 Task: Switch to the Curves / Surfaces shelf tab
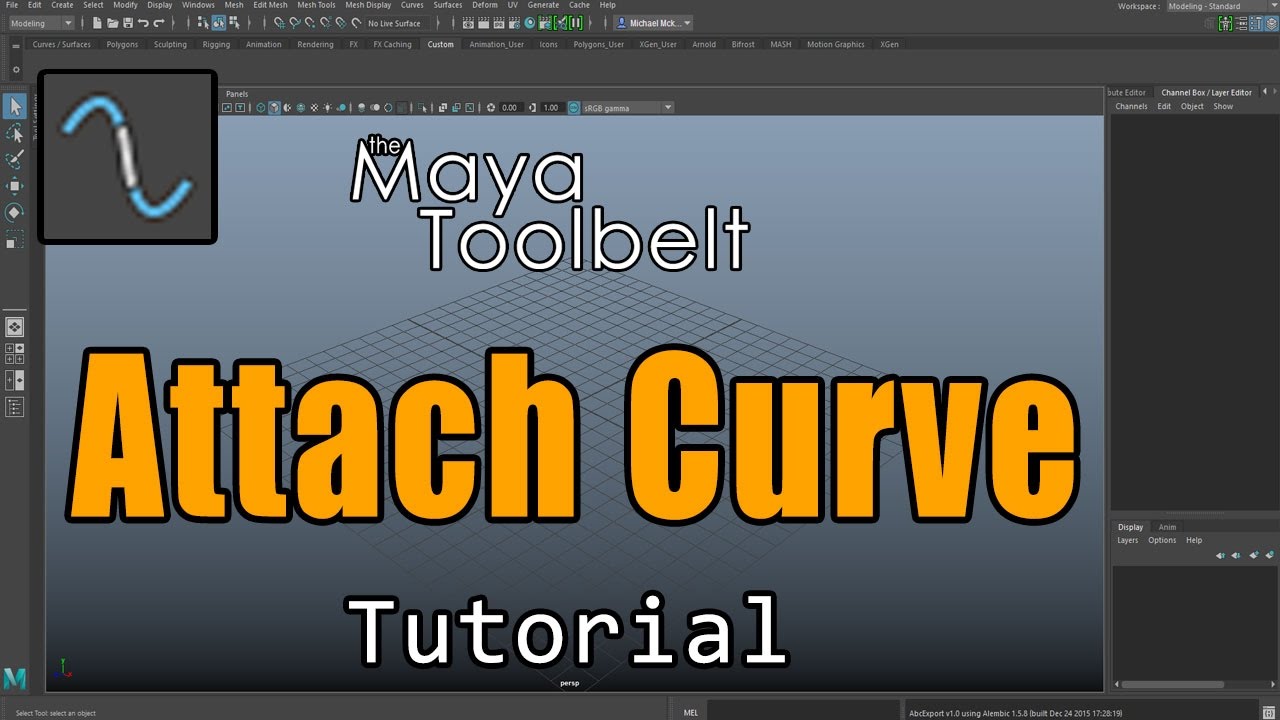[61, 44]
